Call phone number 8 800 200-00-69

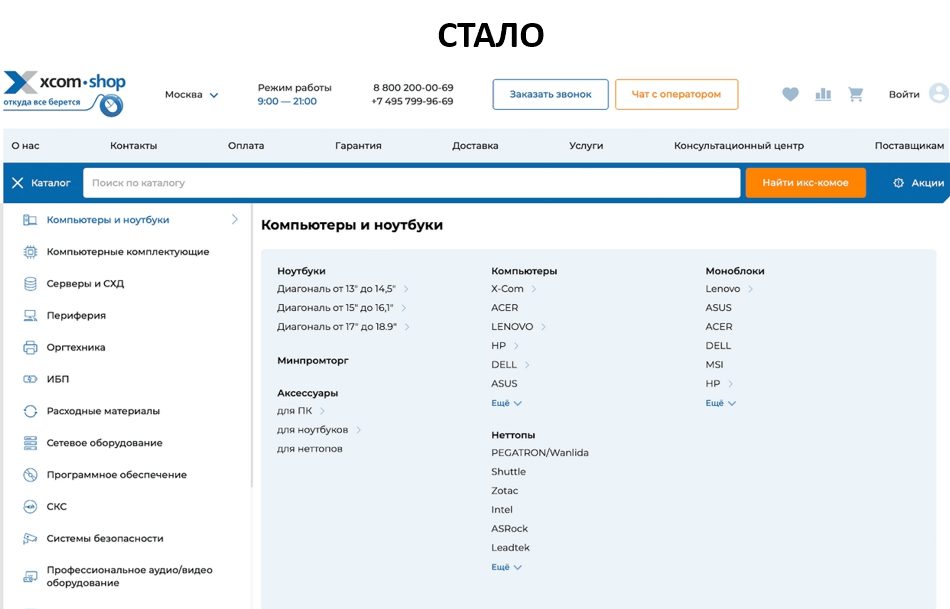tap(413, 88)
